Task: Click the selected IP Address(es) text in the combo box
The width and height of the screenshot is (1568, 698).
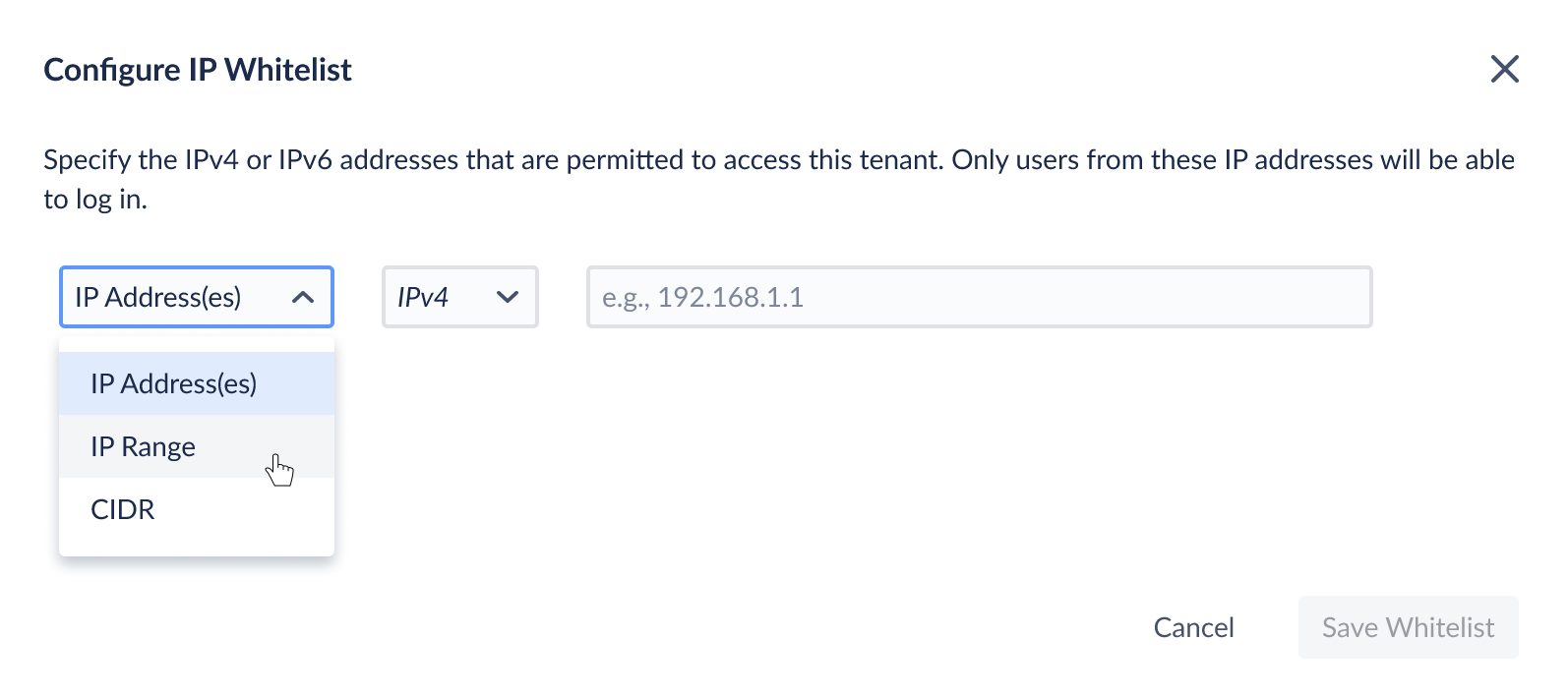Action: click(158, 297)
